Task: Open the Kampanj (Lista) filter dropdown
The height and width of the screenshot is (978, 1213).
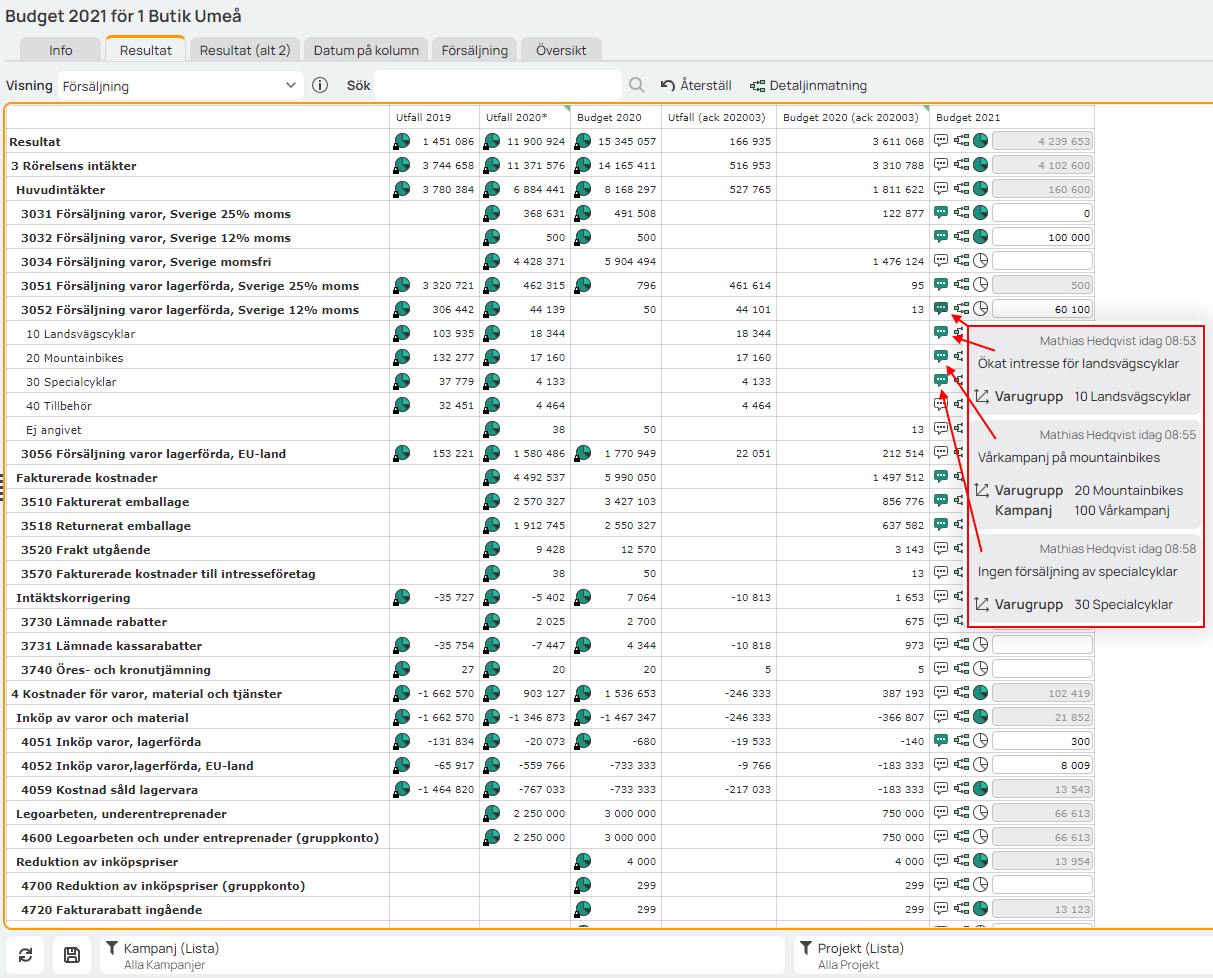Action: pyautogui.click(x=442, y=955)
